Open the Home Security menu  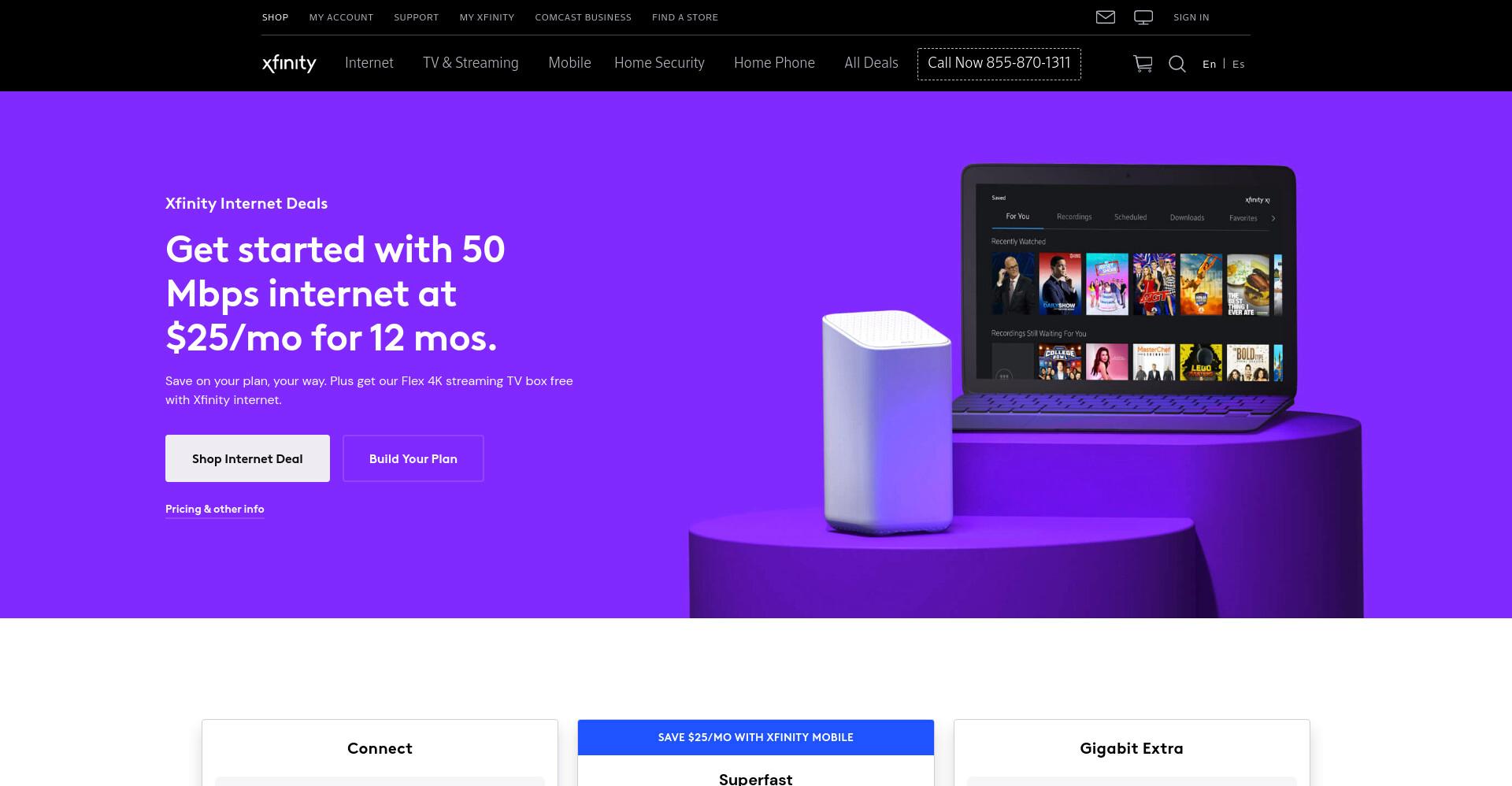(x=659, y=63)
